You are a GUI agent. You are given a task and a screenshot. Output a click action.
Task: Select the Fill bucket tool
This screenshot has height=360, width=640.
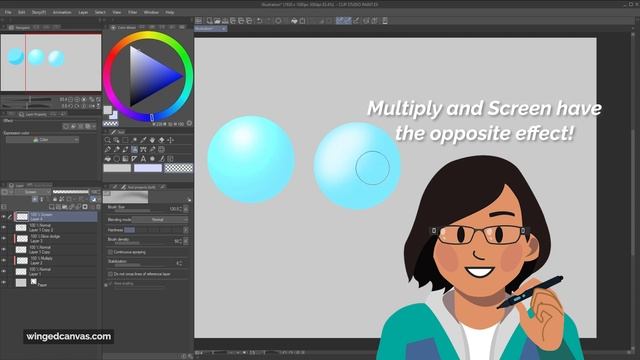coord(108,158)
